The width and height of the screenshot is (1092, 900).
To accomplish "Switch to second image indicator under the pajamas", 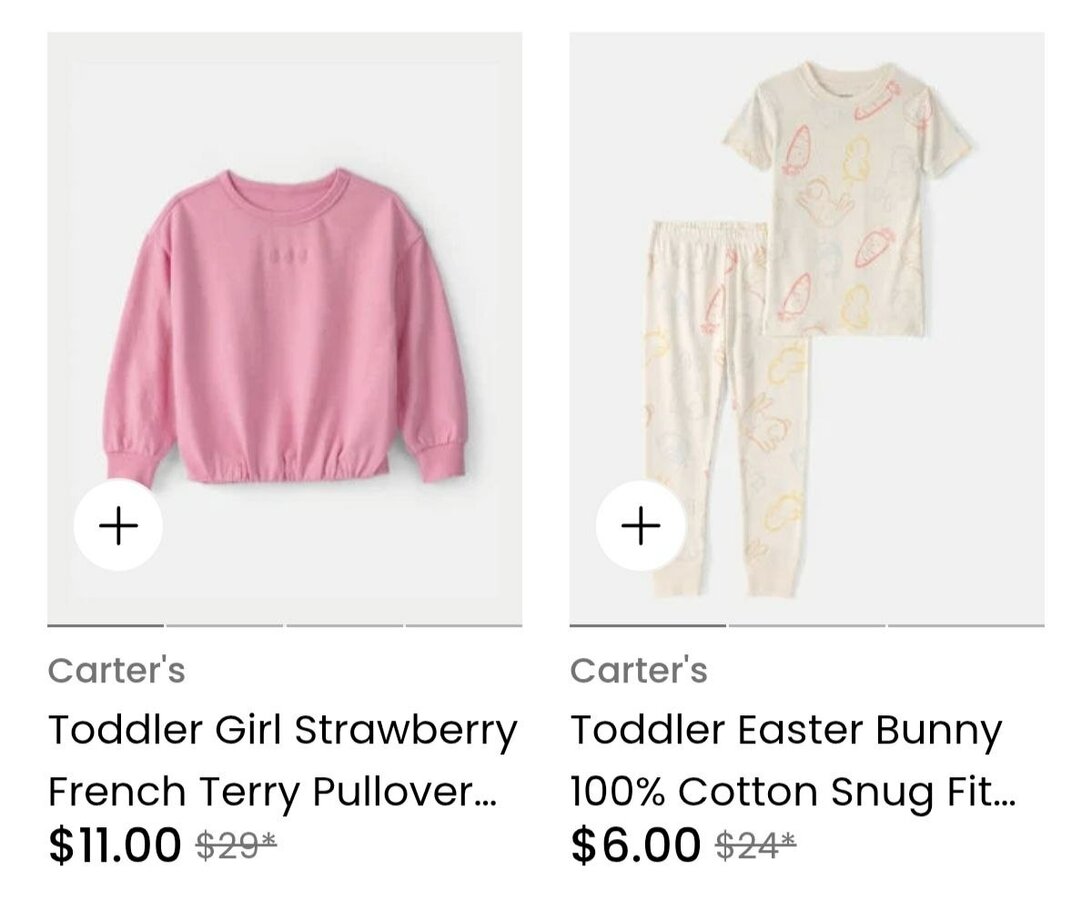I will (x=807, y=625).
